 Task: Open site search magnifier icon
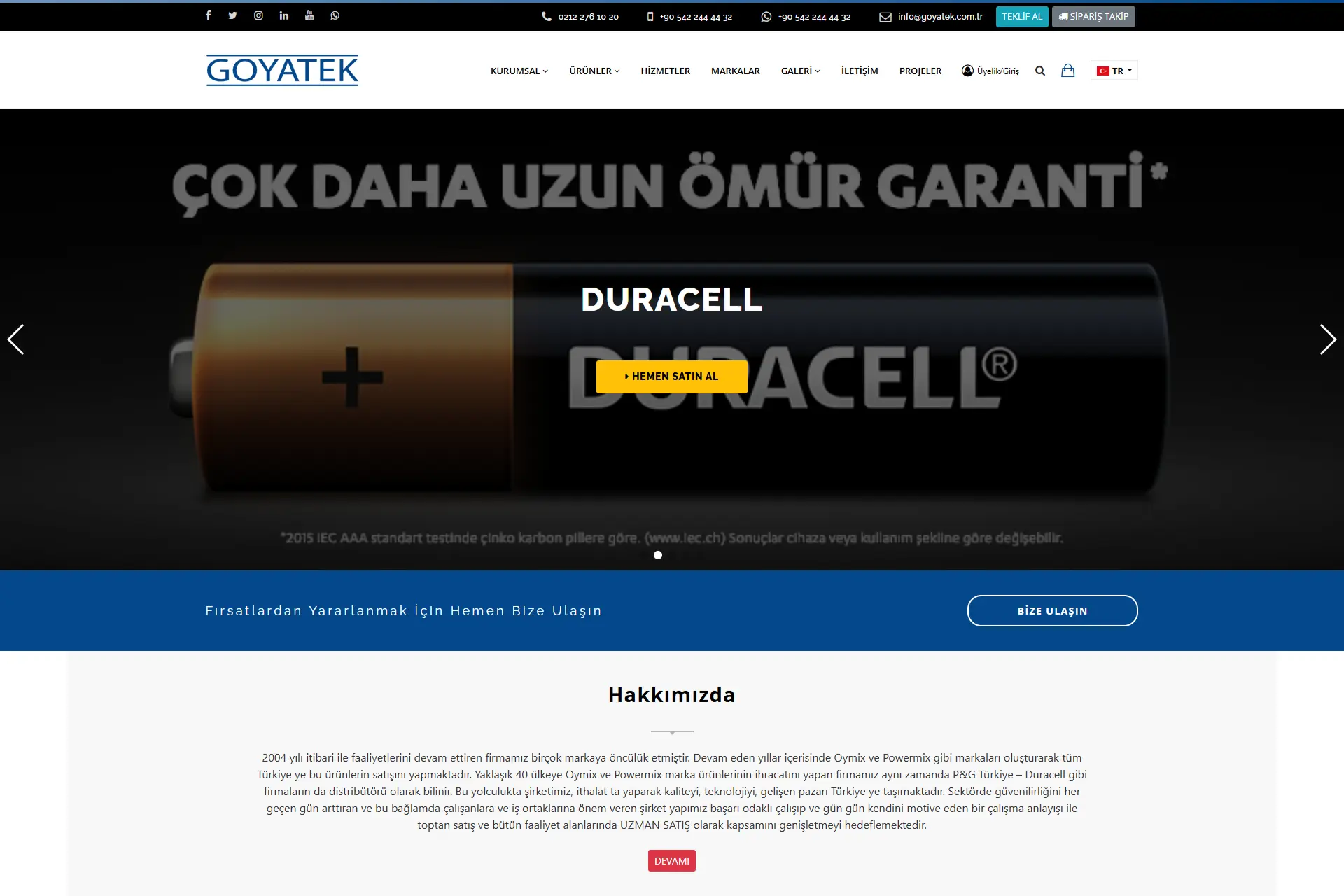pyautogui.click(x=1040, y=71)
